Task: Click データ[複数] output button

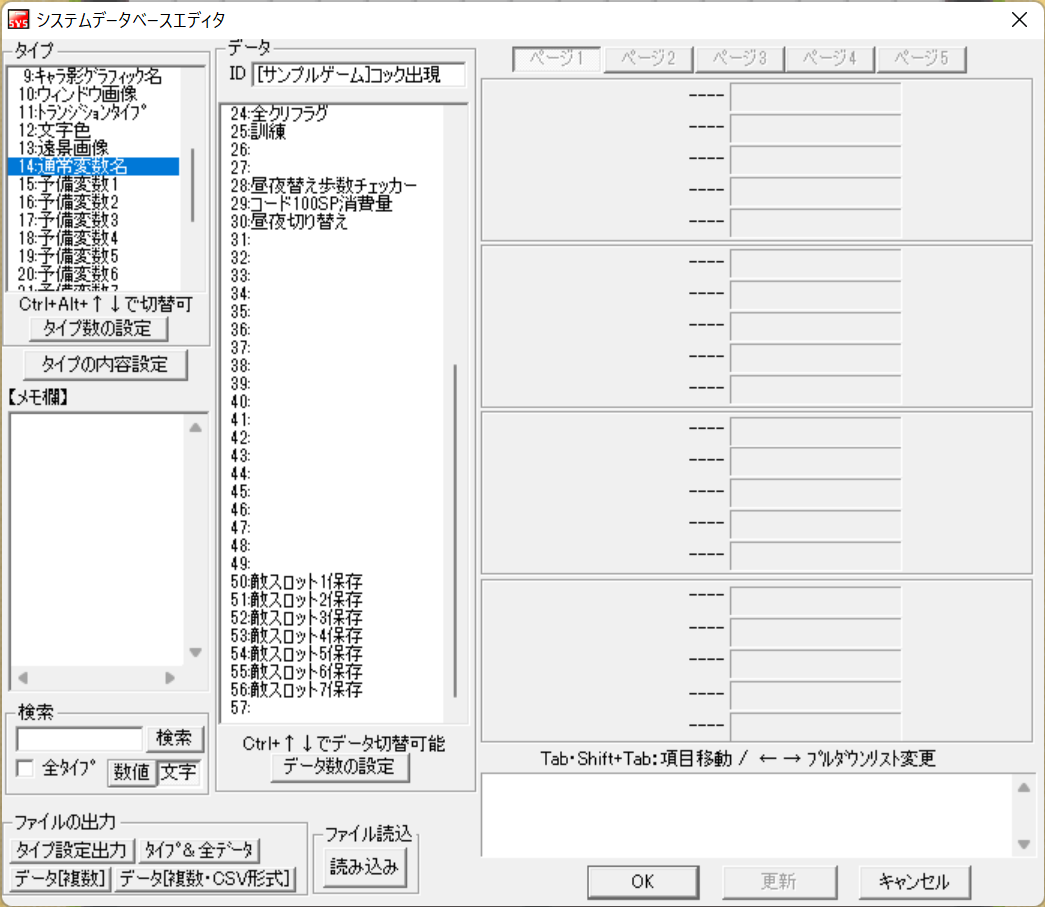Action: (x=61, y=879)
